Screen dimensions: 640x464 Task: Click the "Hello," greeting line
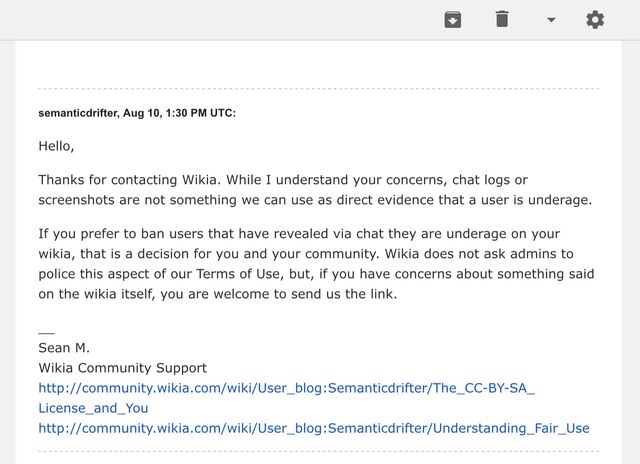pos(56,146)
